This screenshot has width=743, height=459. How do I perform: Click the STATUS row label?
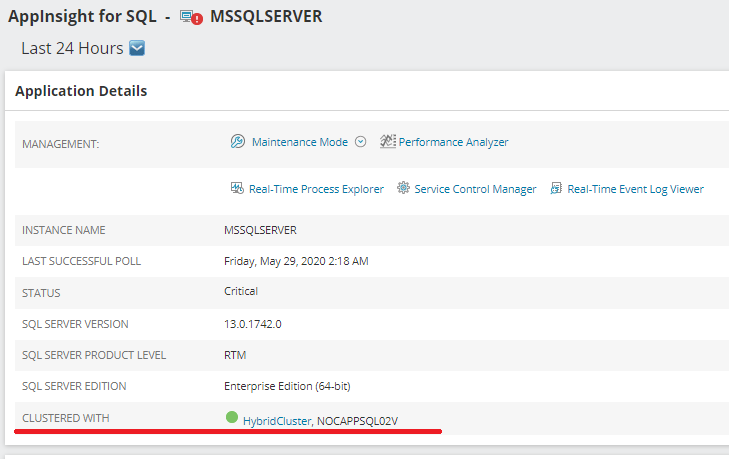(41, 293)
